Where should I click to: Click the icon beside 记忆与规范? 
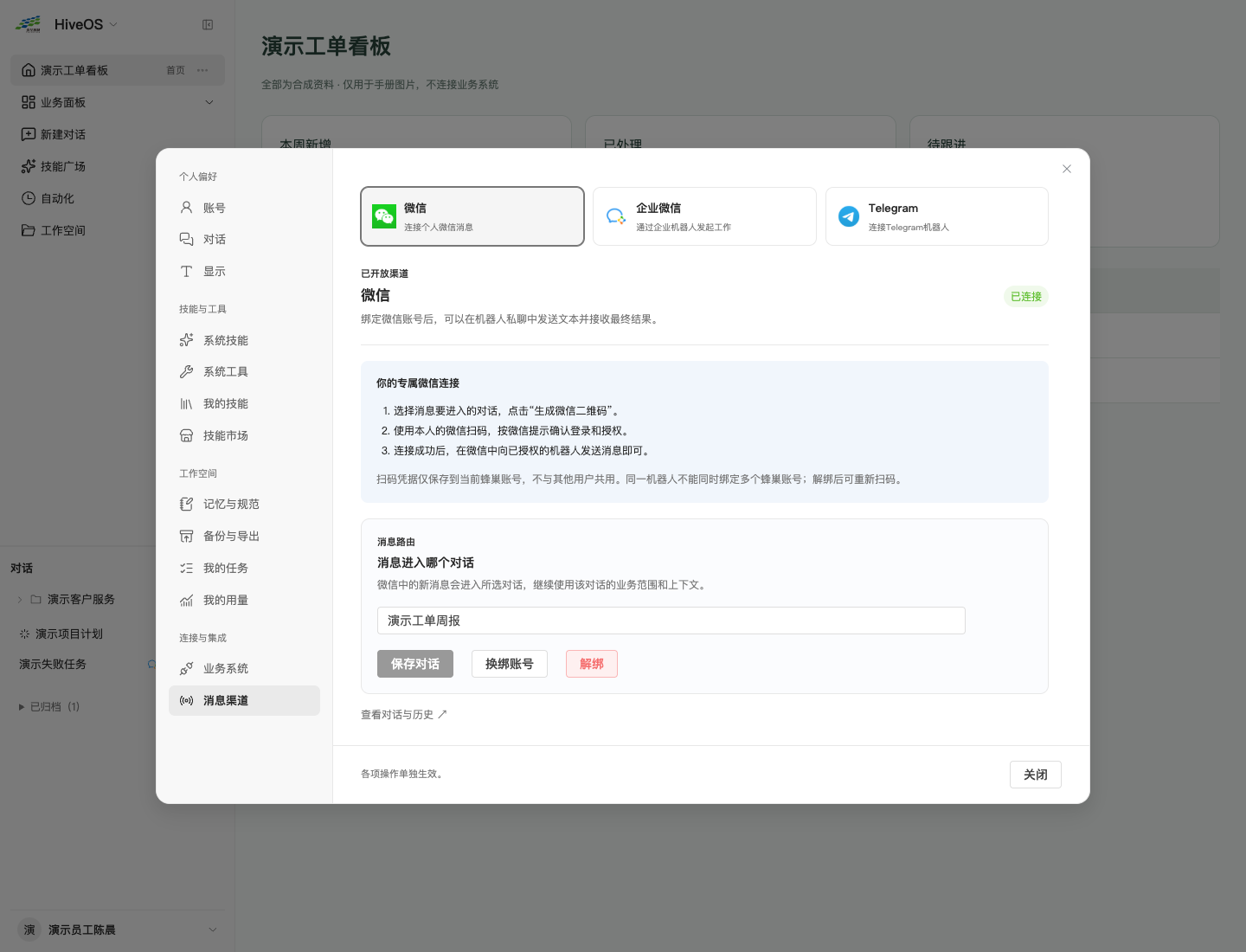(186, 504)
